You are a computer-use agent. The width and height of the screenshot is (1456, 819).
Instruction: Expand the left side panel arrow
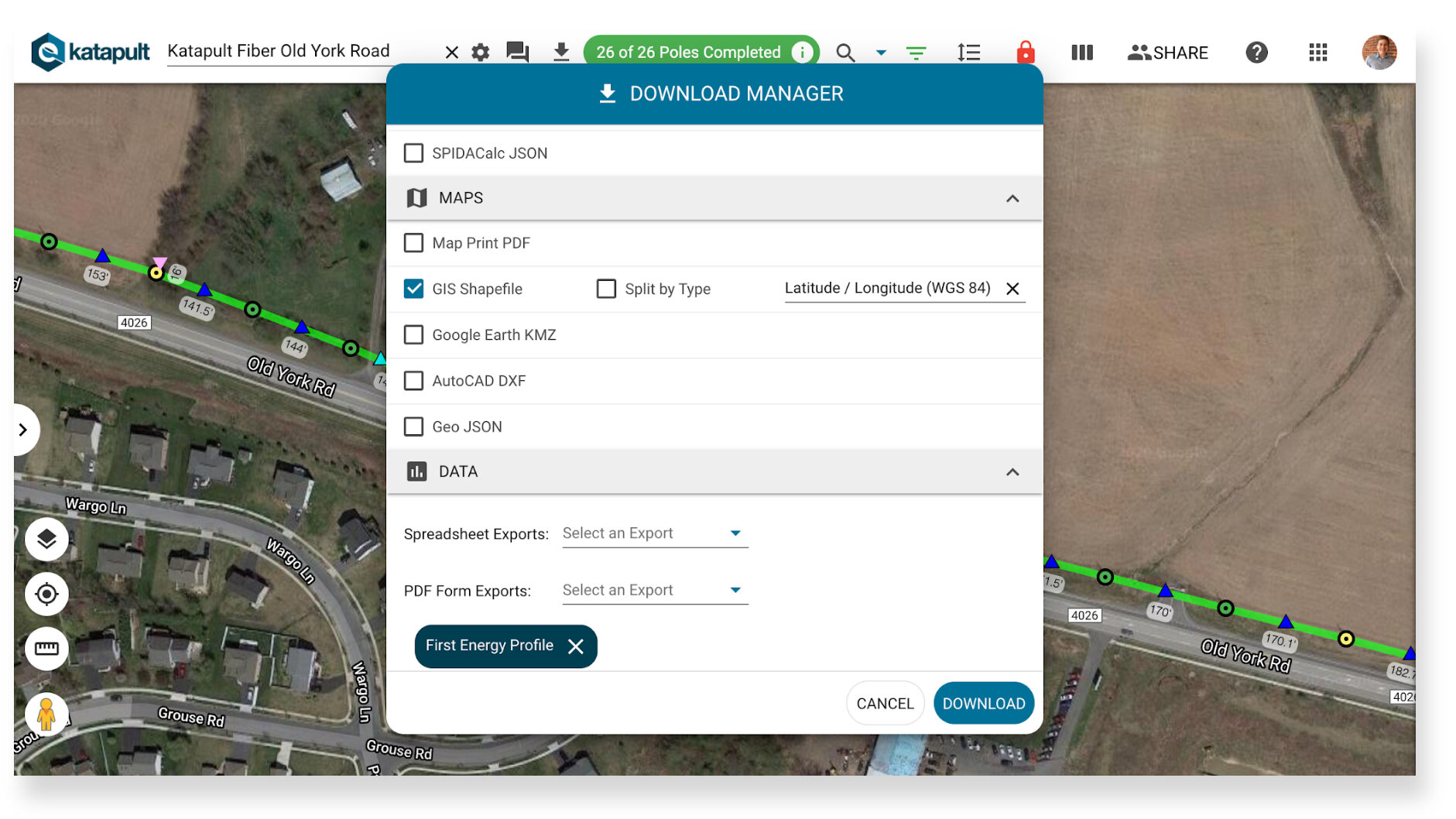(x=24, y=430)
